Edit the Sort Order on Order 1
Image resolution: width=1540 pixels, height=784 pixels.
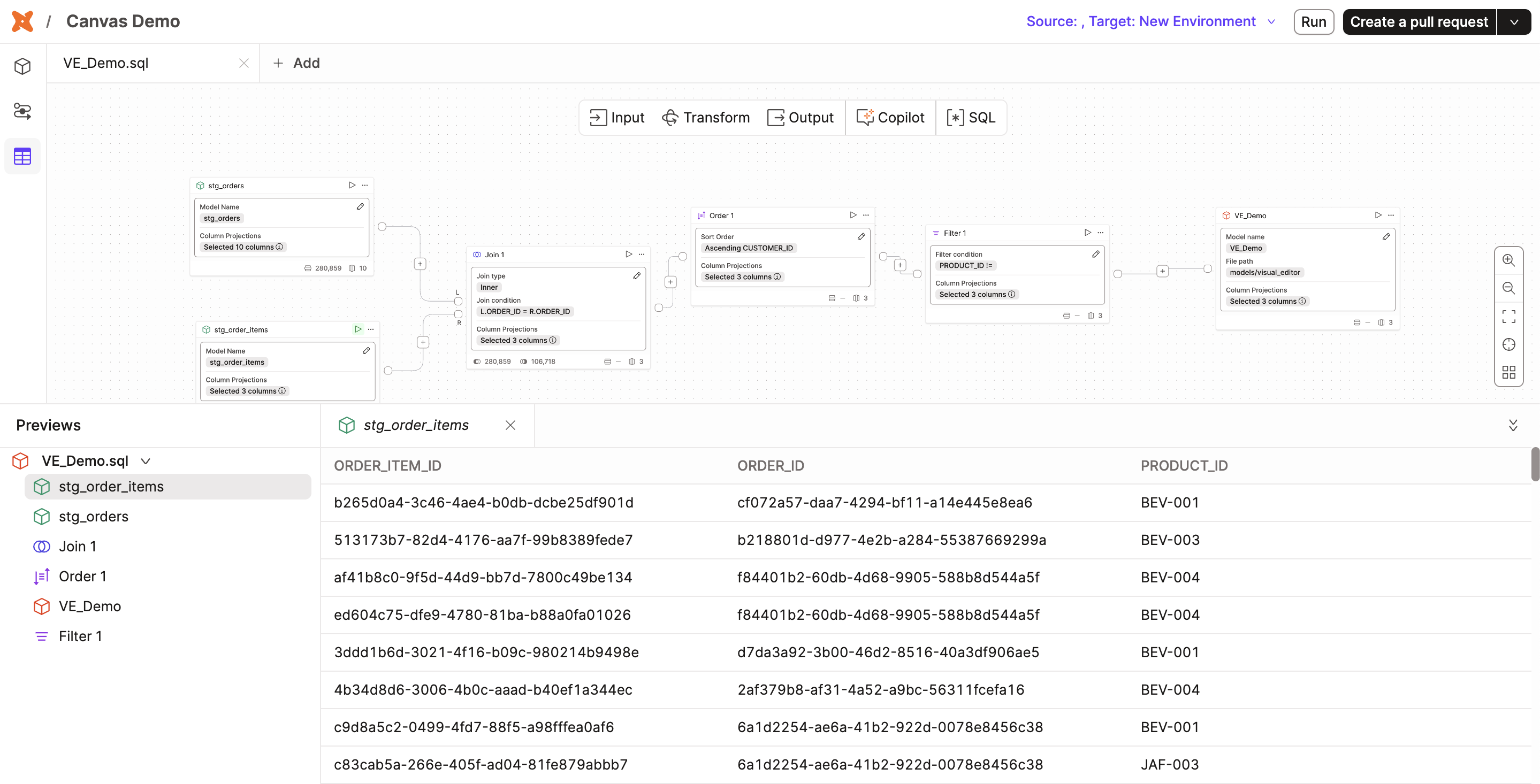click(861, 236)
